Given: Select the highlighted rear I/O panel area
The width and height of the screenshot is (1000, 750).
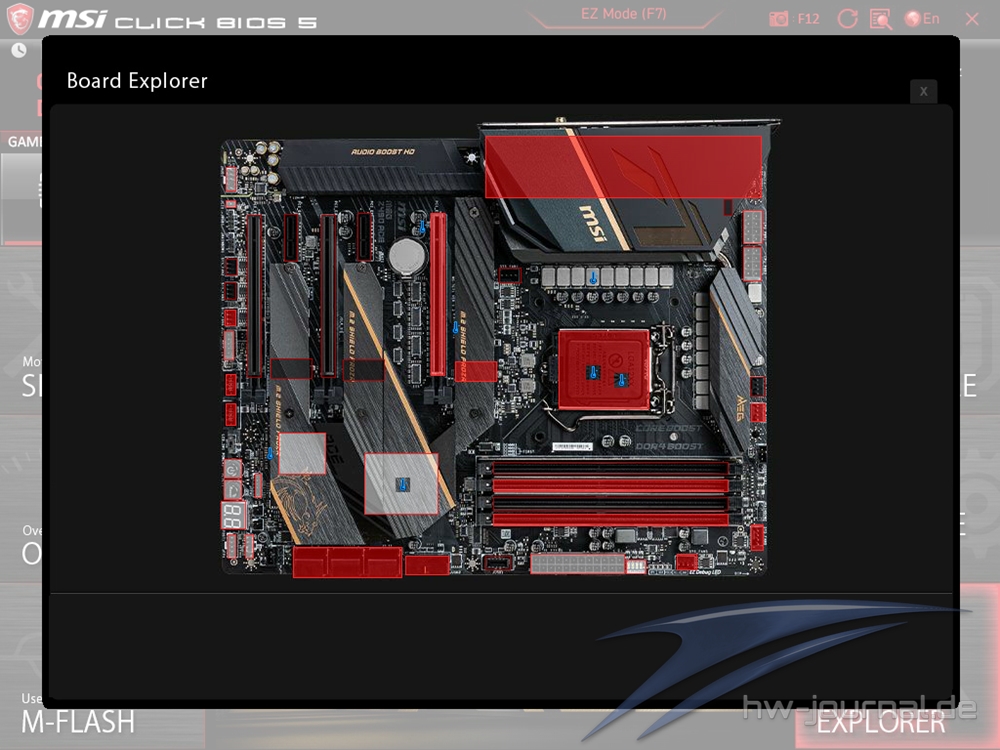Looking at the screenshot, I should tap(623, 166).
